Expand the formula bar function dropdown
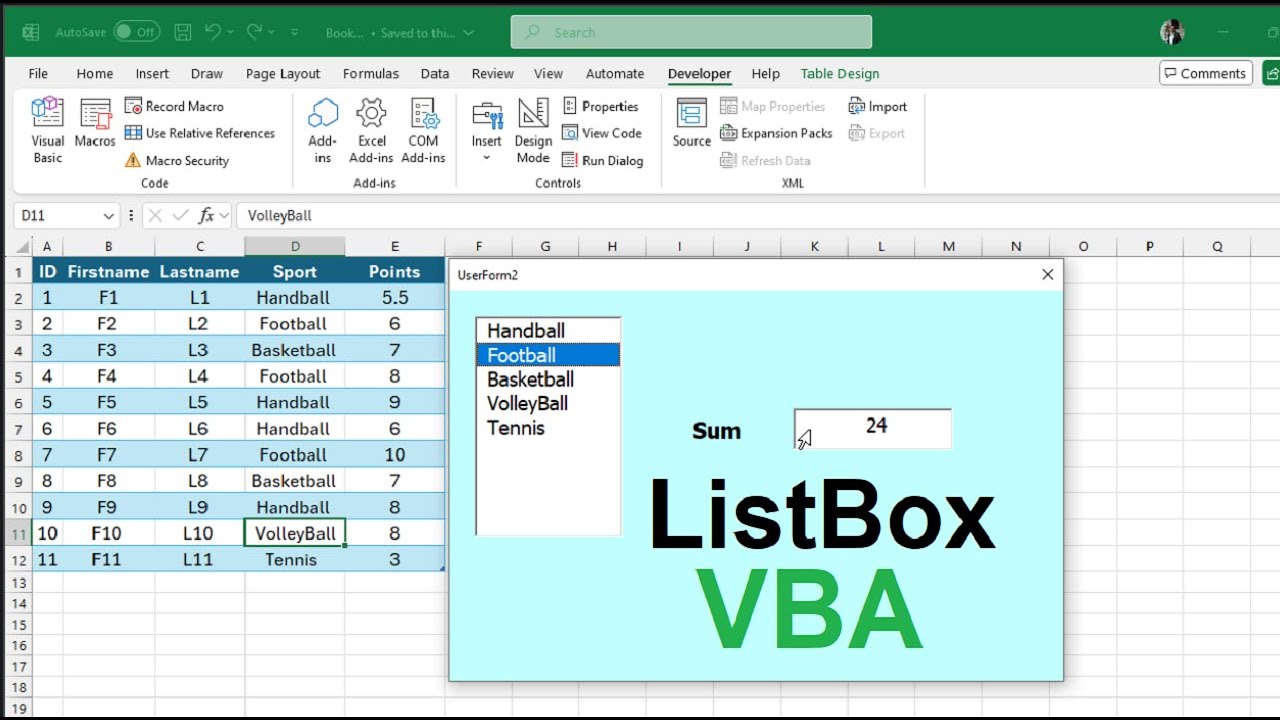The width and height of the screenshot is (1280, 720). coord(225,215)
